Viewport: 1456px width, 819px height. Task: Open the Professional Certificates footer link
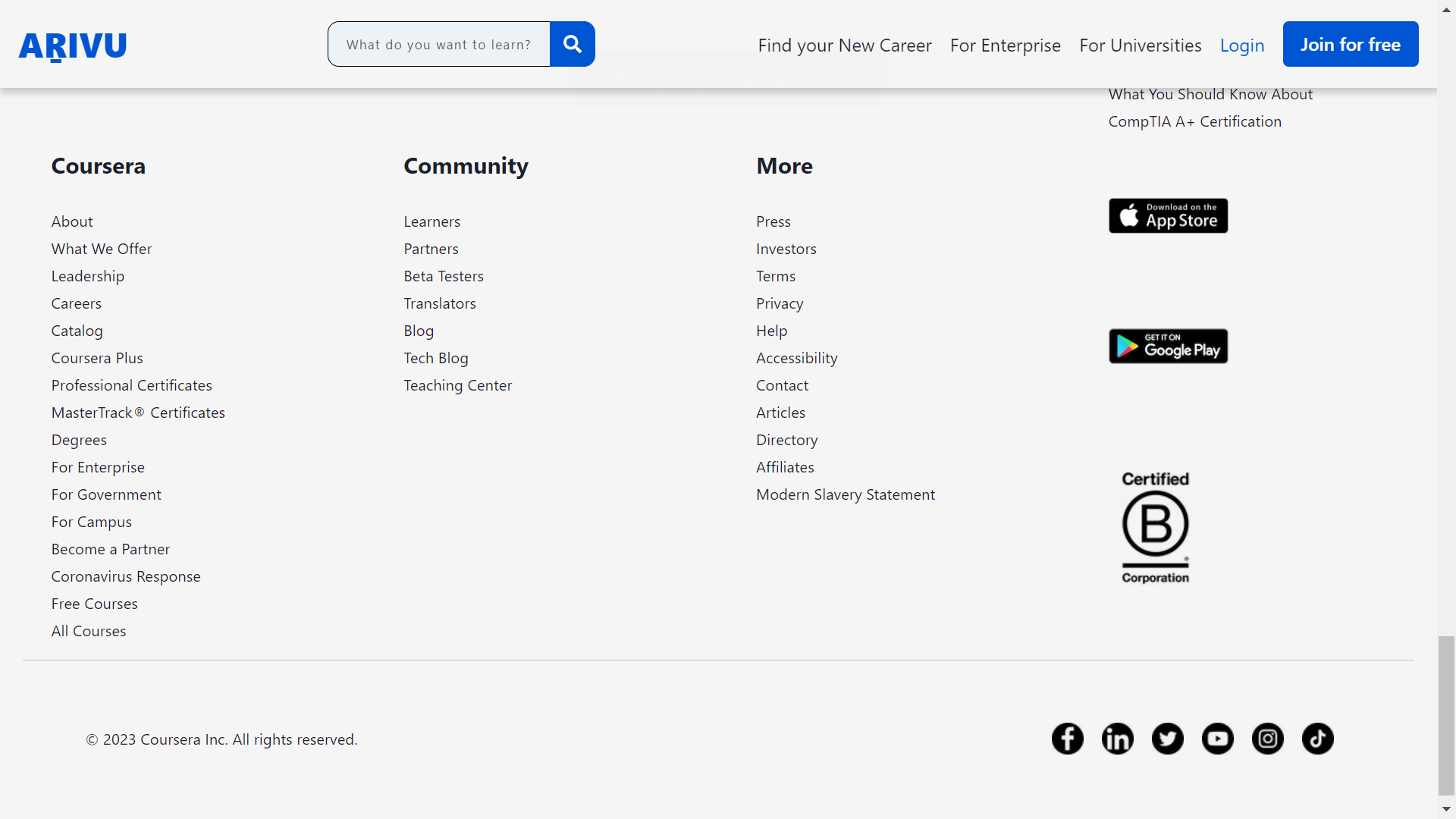pos(131,385)
